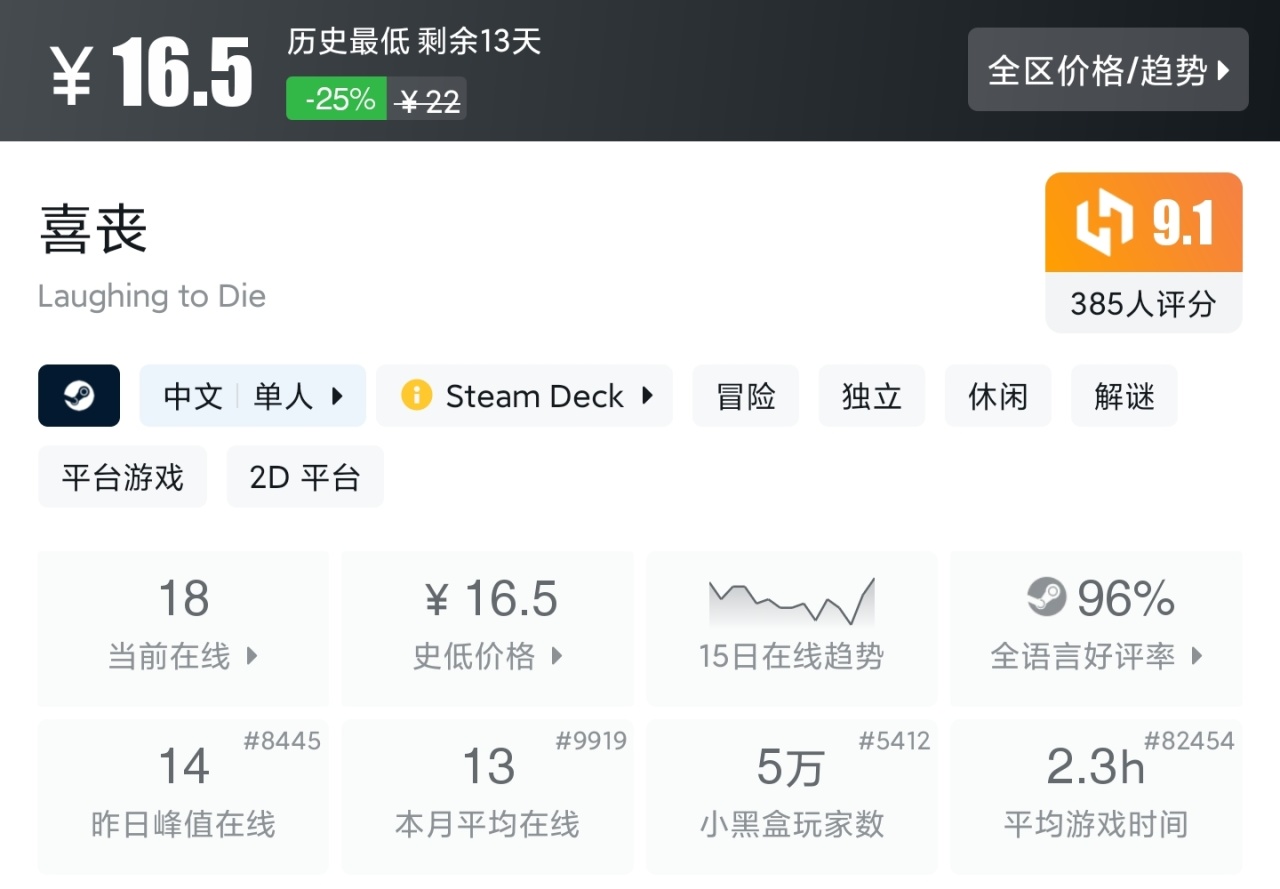This screenshot has width=1280, height=889.
Task: Open 全区价格/趋势 regional price trends
Action: [1108, 70]
